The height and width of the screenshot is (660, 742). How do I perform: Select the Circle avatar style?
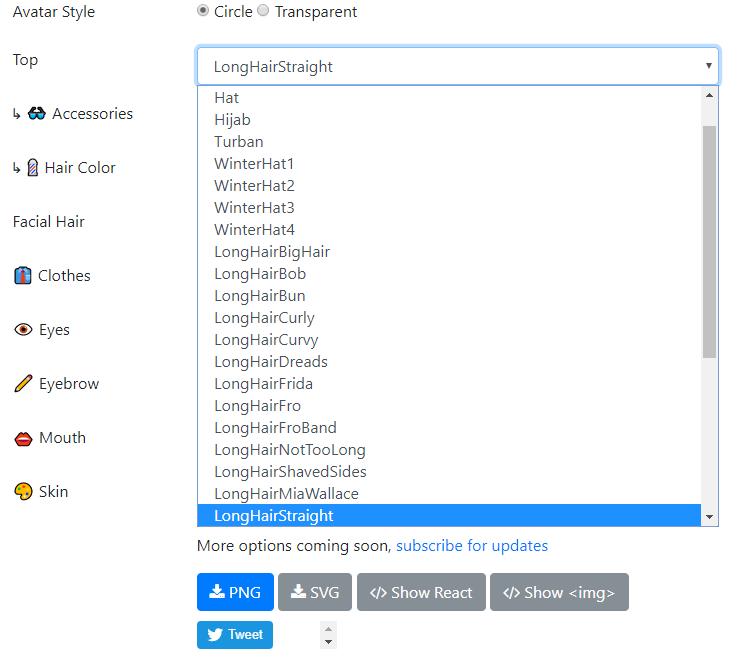click(204, 11)
